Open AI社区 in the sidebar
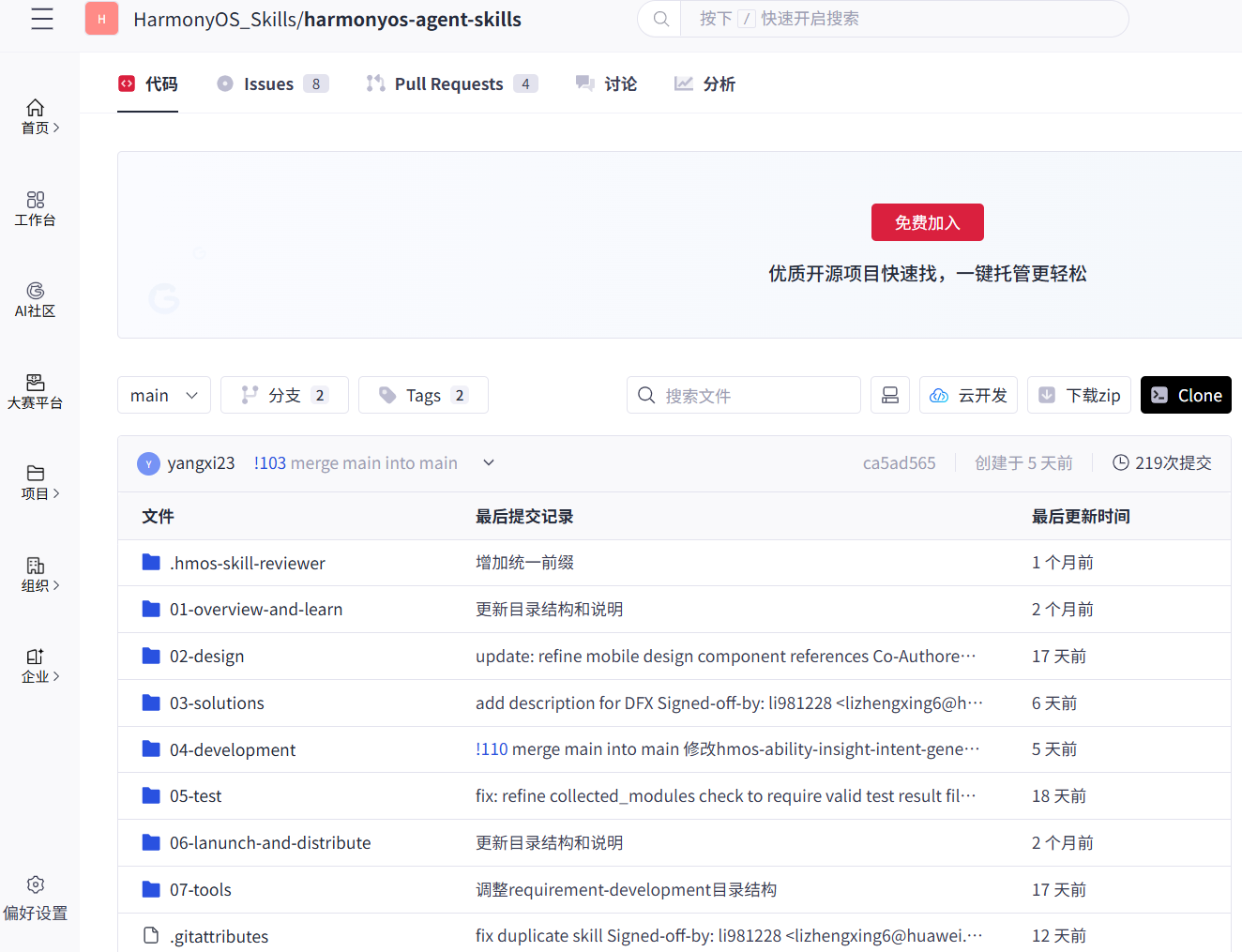1242x952 pixels. [35, 300]
